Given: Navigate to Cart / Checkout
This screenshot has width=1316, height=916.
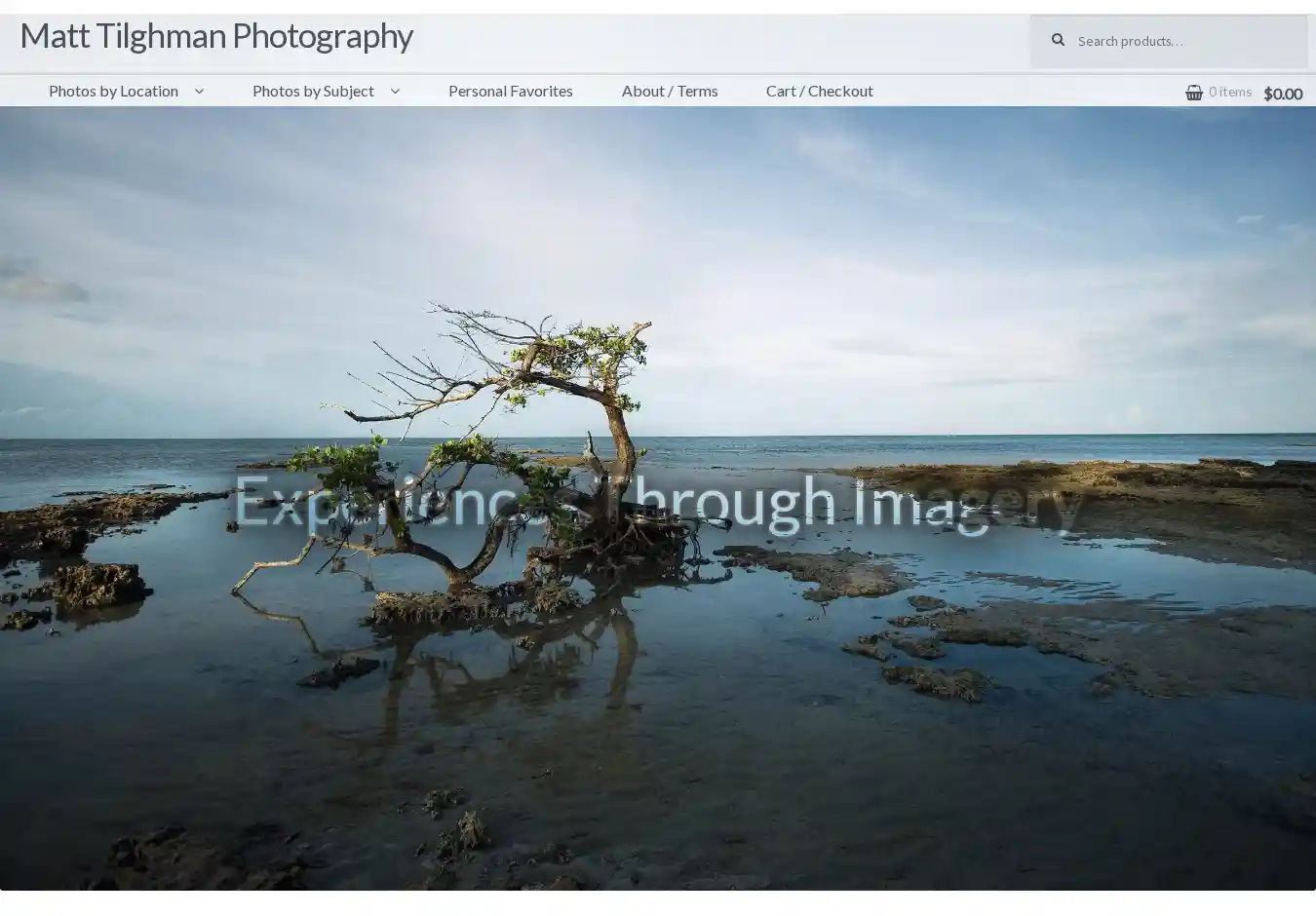Looking at the screenshot, I should [819, 91].
